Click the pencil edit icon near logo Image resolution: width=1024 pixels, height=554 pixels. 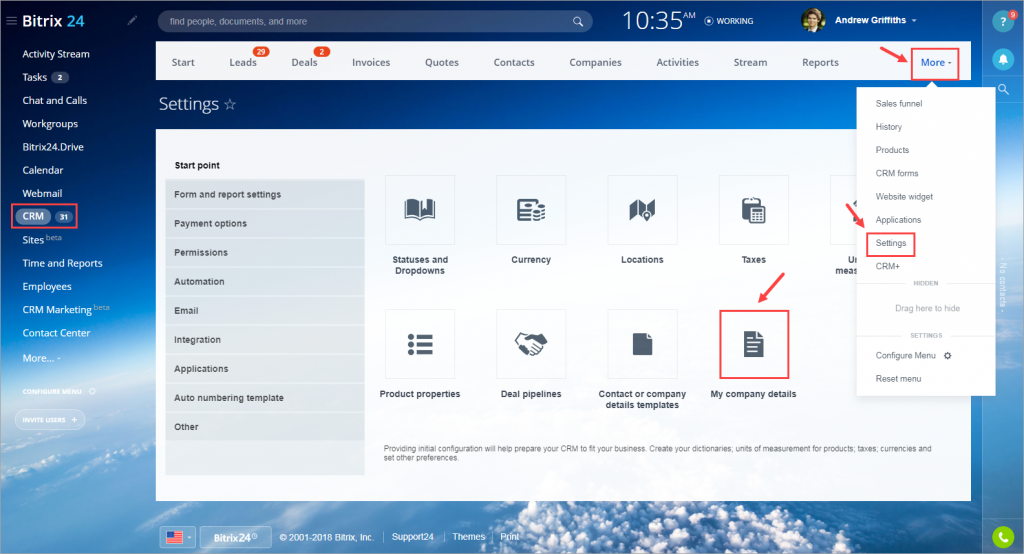coord(132,21)
